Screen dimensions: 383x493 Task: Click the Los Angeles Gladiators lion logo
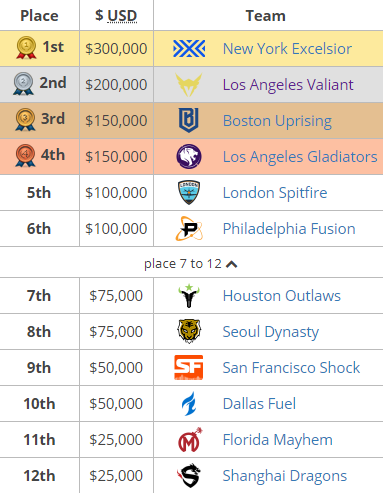[x=189, y=156]
